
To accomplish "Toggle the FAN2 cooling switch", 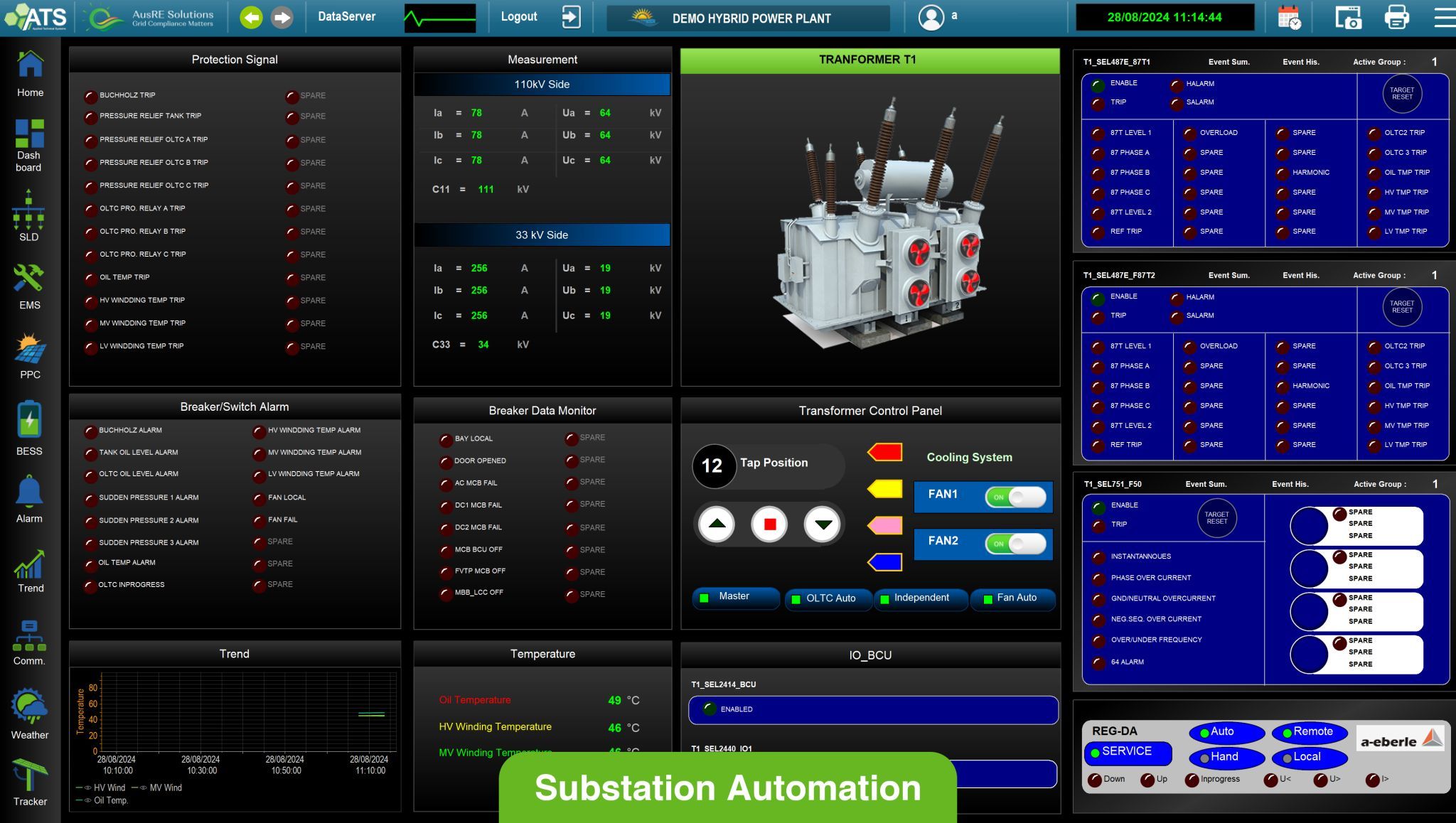I will (x=1015, y=544).
